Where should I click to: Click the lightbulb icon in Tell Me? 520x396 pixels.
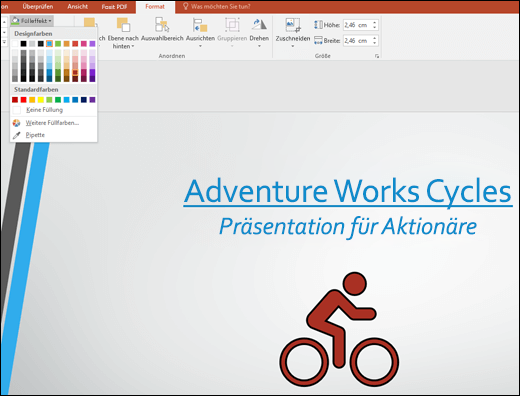click(x=186, y=6)
